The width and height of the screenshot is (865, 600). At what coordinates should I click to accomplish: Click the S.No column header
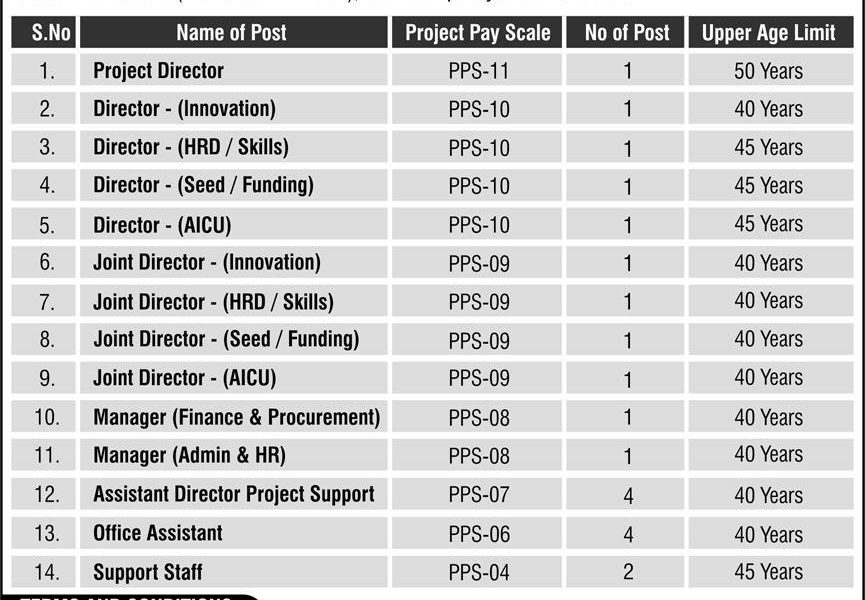tap(45, 32)
